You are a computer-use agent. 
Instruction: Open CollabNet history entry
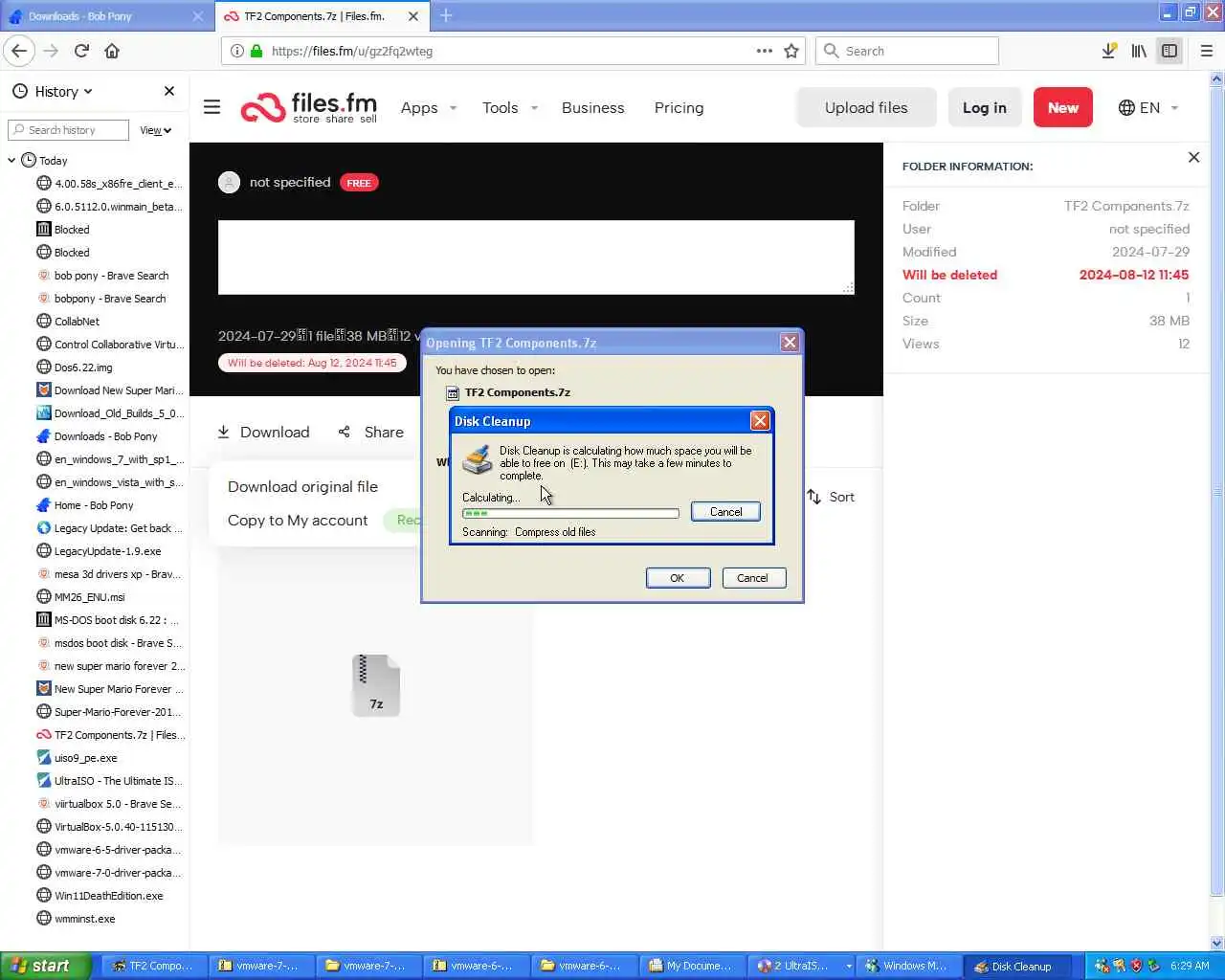(68, 322)
